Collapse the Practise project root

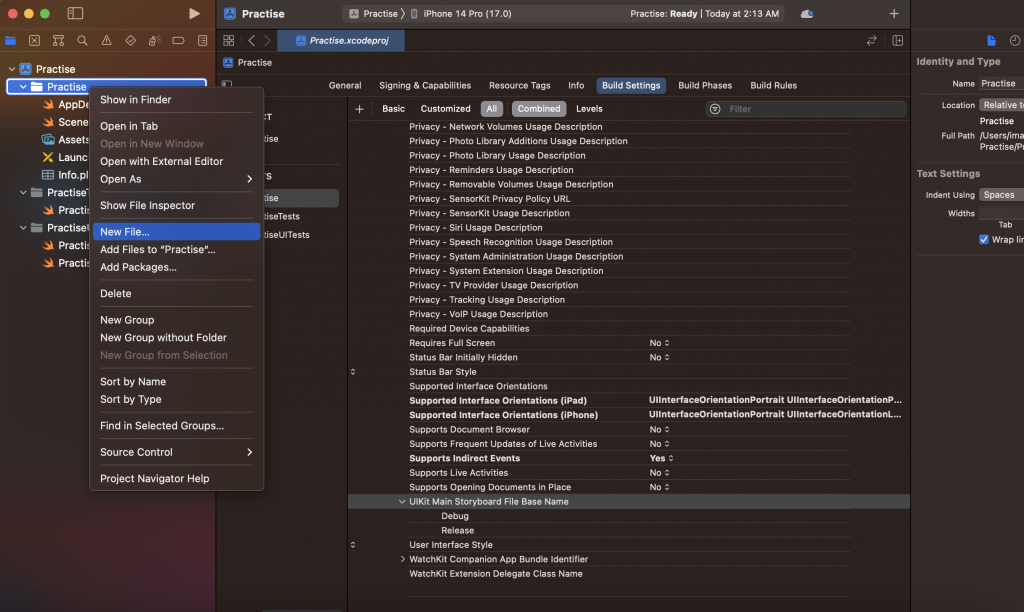coord(12,69)
